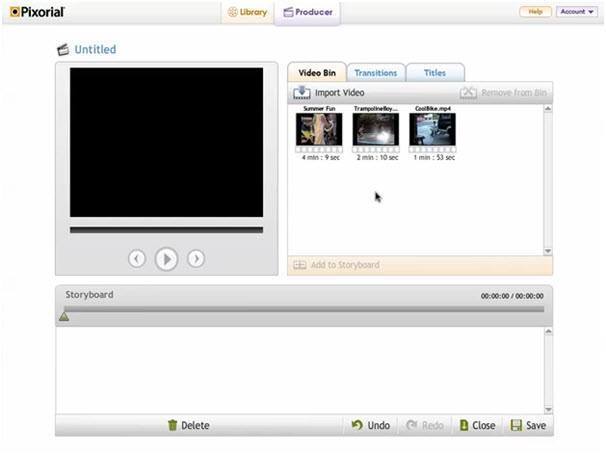Click the Import Video icon
The image size is (606, 455).
coord(301,93)
